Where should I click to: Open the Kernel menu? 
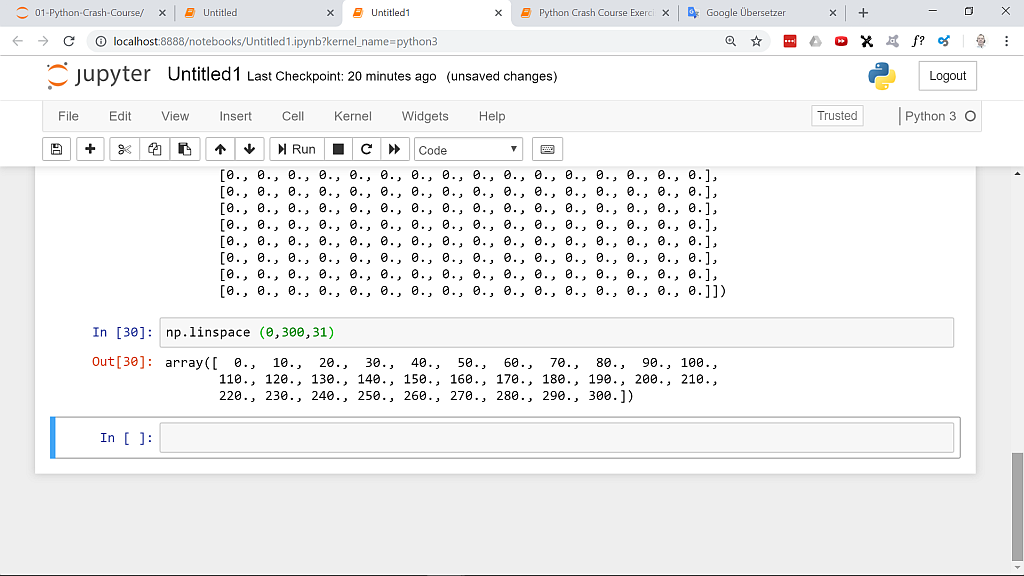(353, 116)
